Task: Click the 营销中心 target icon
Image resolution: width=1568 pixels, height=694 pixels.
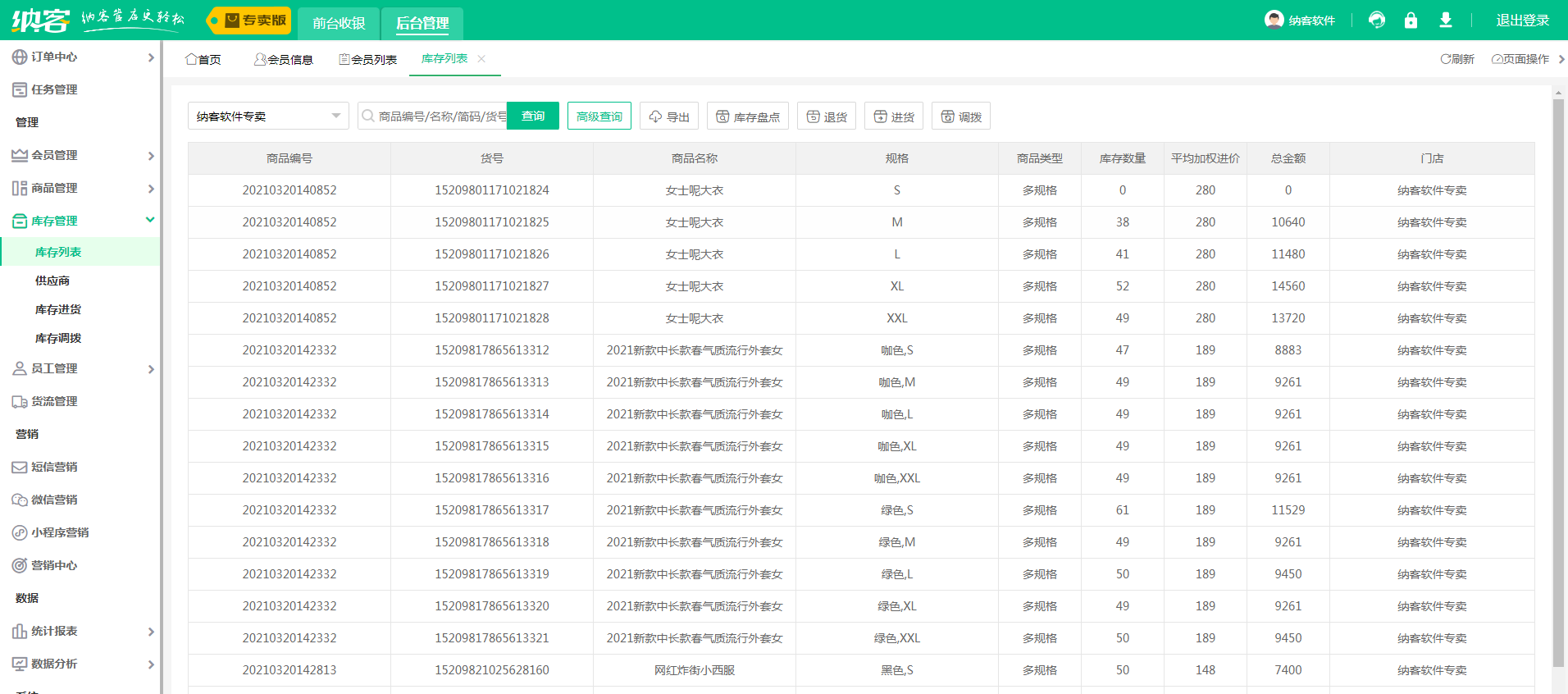Action: [20, 565]
